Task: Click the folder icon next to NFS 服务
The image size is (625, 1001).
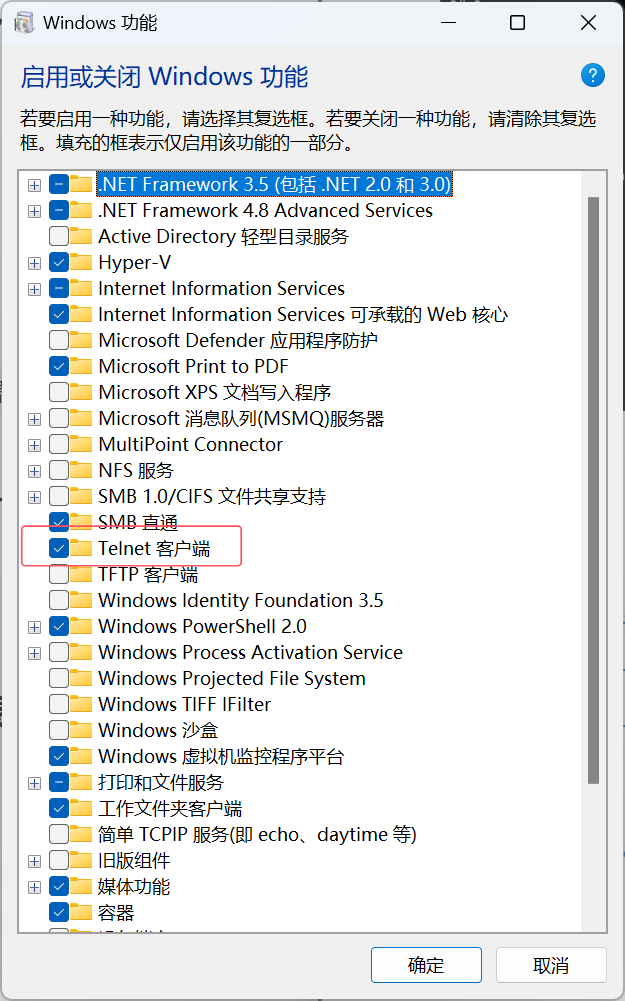Action: (x=82, y=471)
